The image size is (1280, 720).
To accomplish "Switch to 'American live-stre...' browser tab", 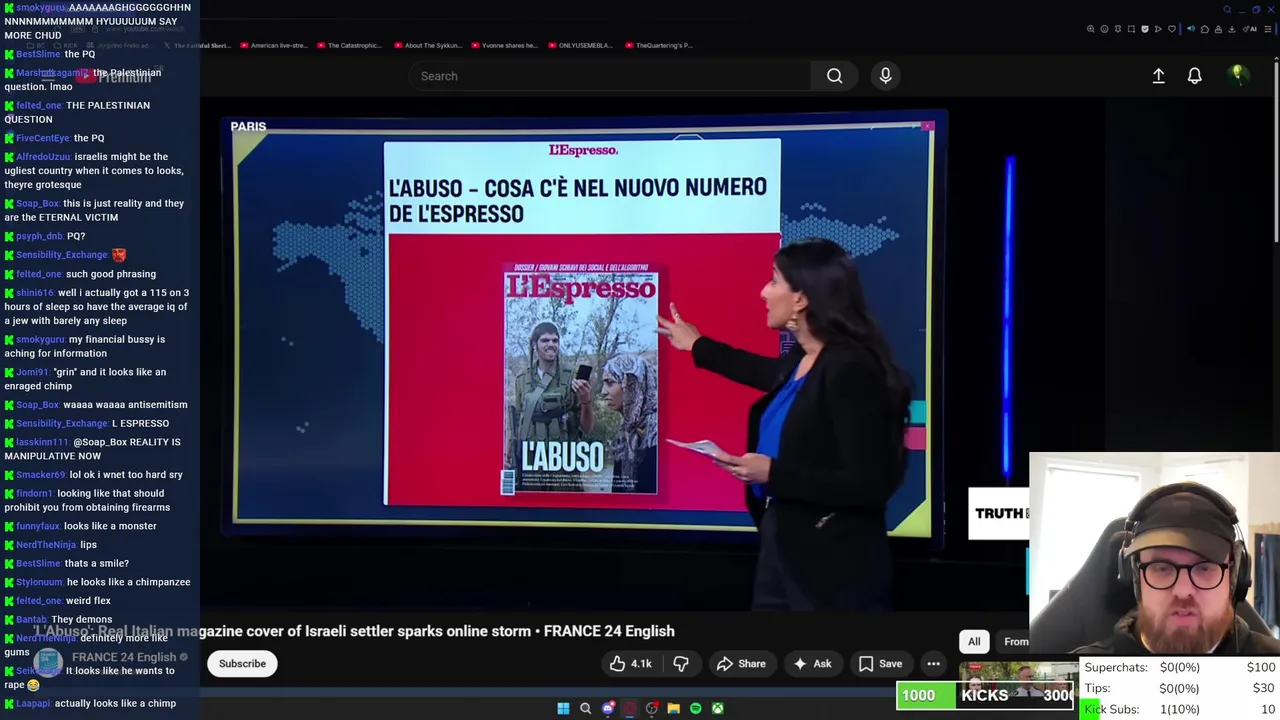I will [274, 45].
